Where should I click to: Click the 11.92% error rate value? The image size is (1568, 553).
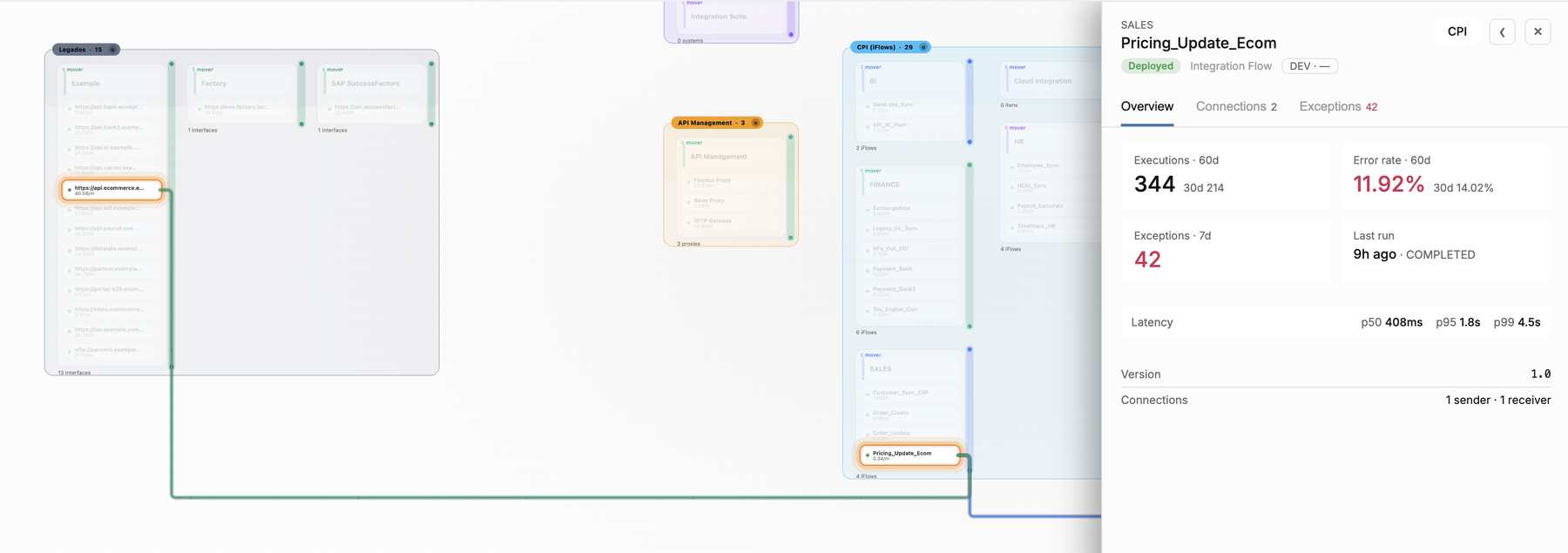(1389, 185)
